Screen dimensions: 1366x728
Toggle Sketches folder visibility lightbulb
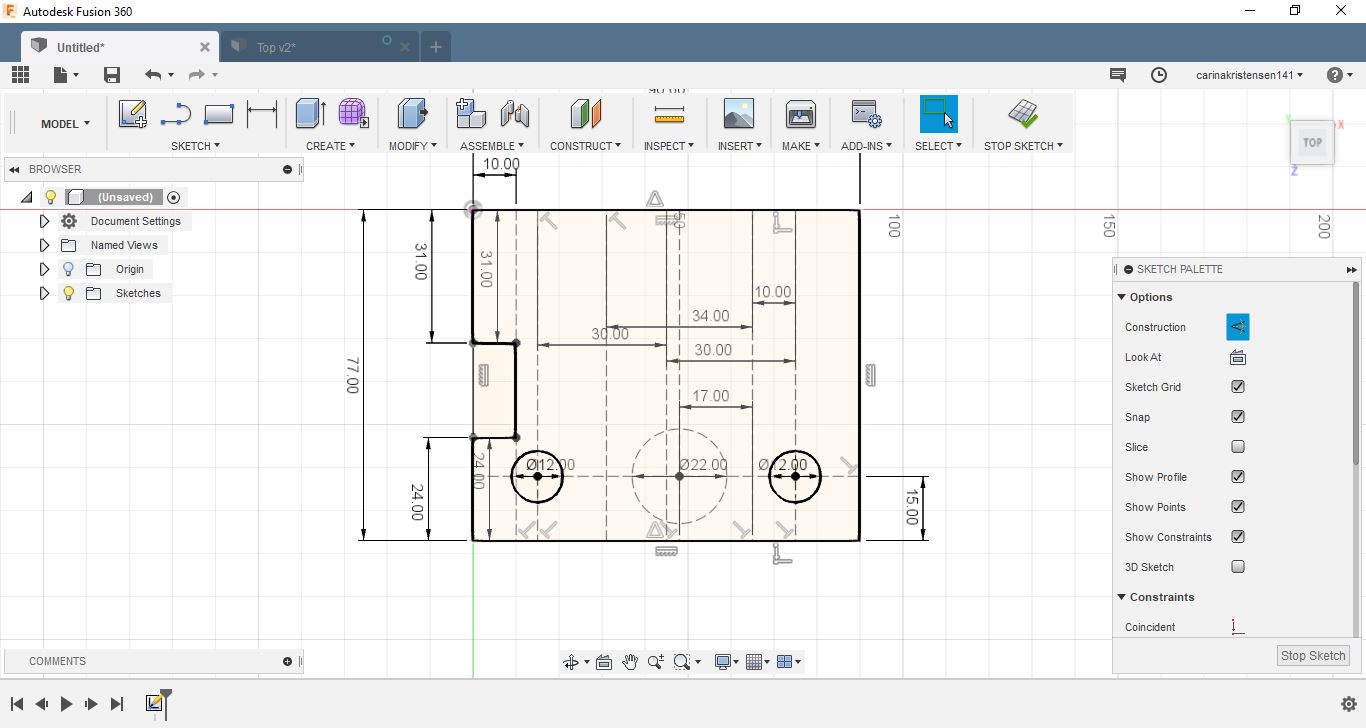[x=68, y=293]
